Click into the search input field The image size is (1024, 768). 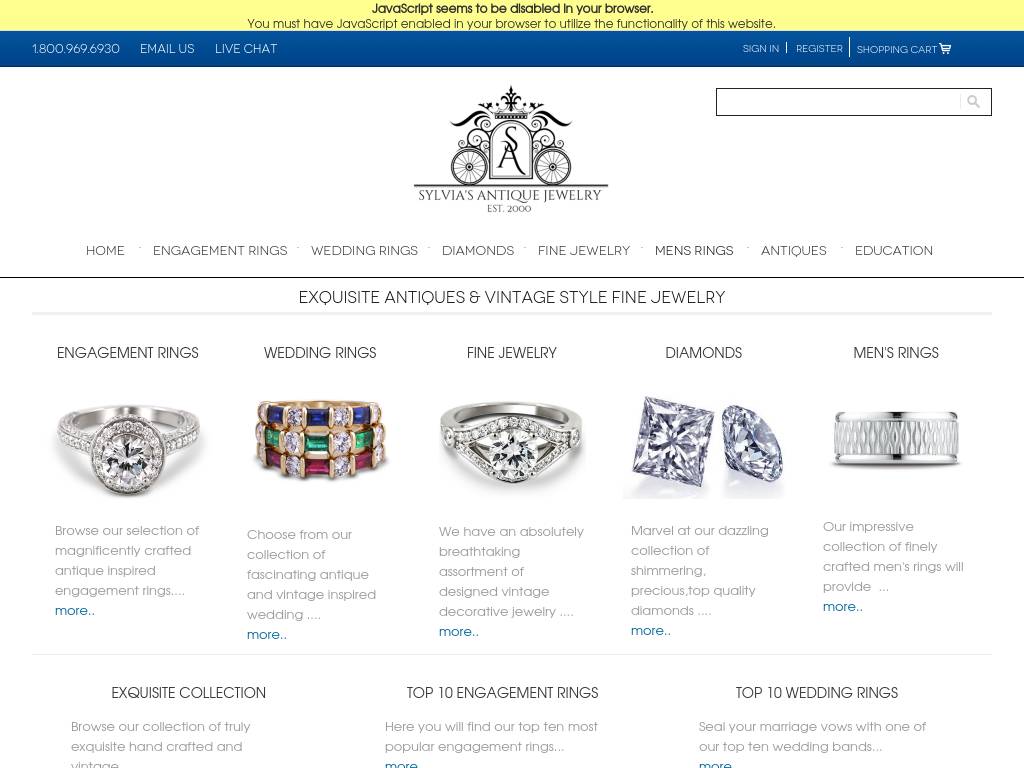coord(838,102)
